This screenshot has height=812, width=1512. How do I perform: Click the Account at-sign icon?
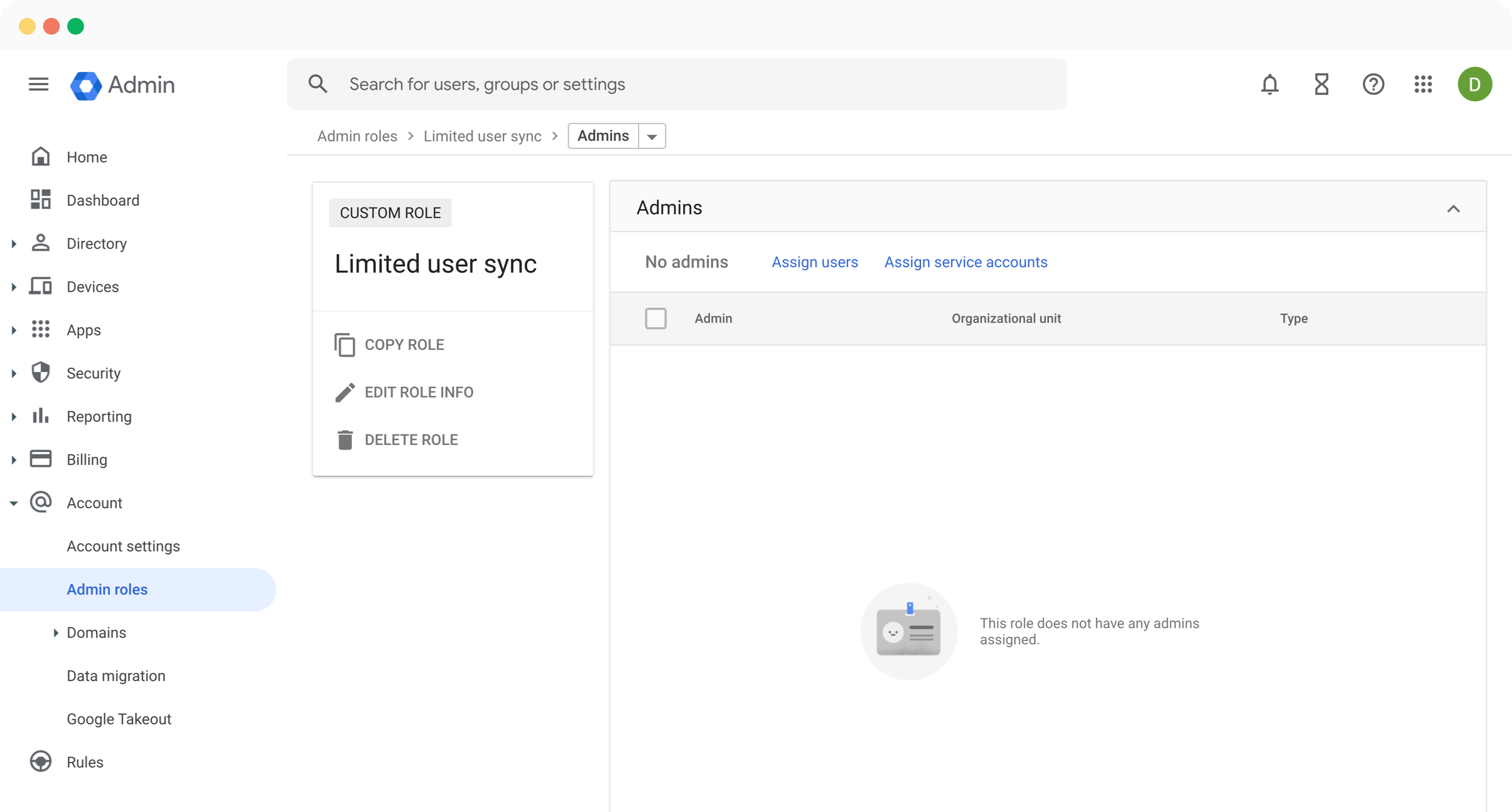coord(40,502)
